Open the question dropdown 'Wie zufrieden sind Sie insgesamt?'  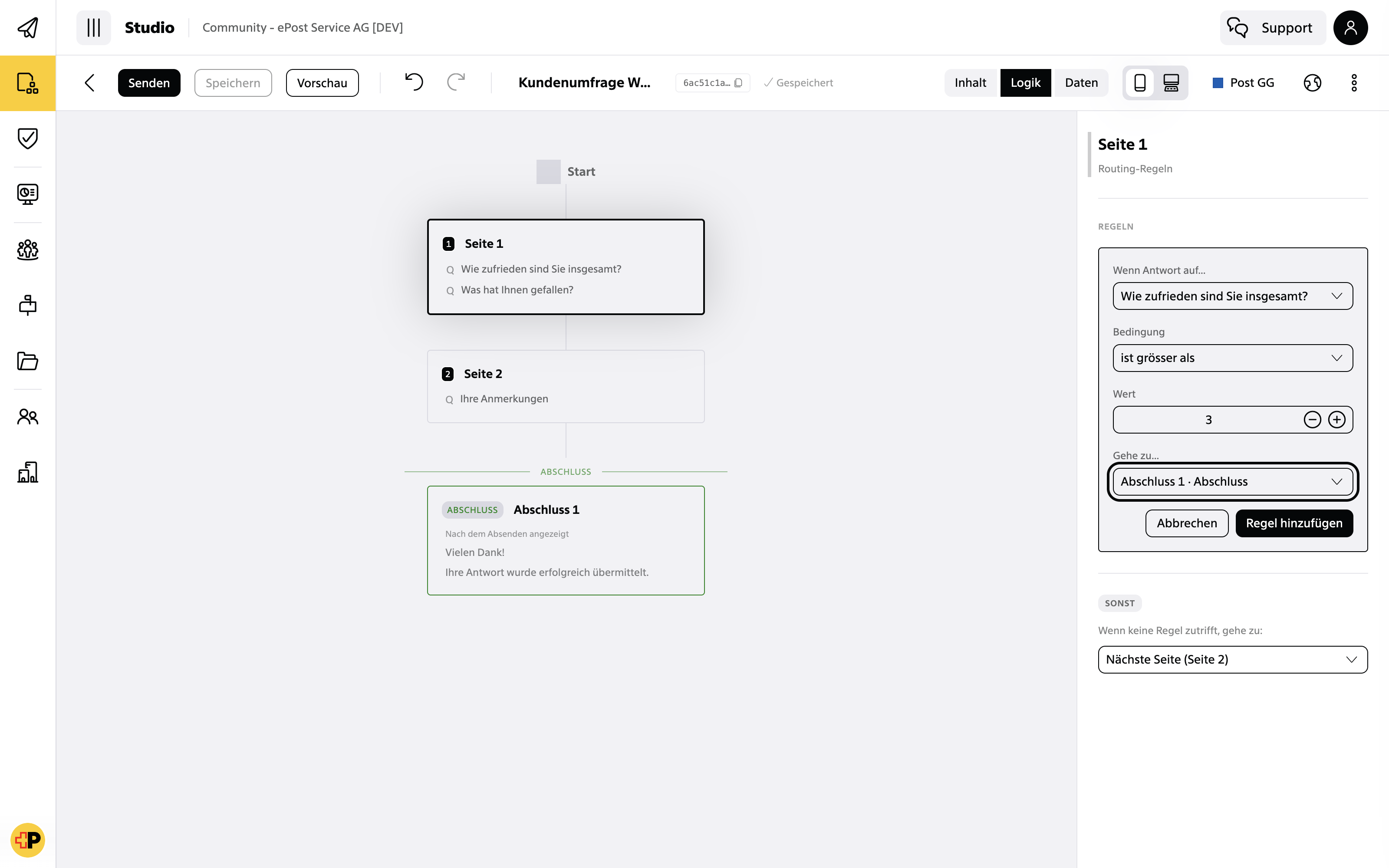(x=1232, y=296)
